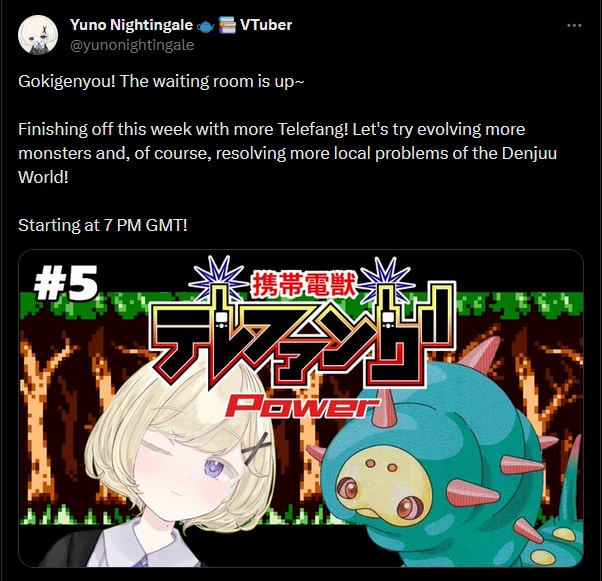Image resolution: width=602 pixels, height=581 pixels.
Task: Click the "Finishing off this week" paragraph
Action: pyautogui.click(x=287, y=153)
